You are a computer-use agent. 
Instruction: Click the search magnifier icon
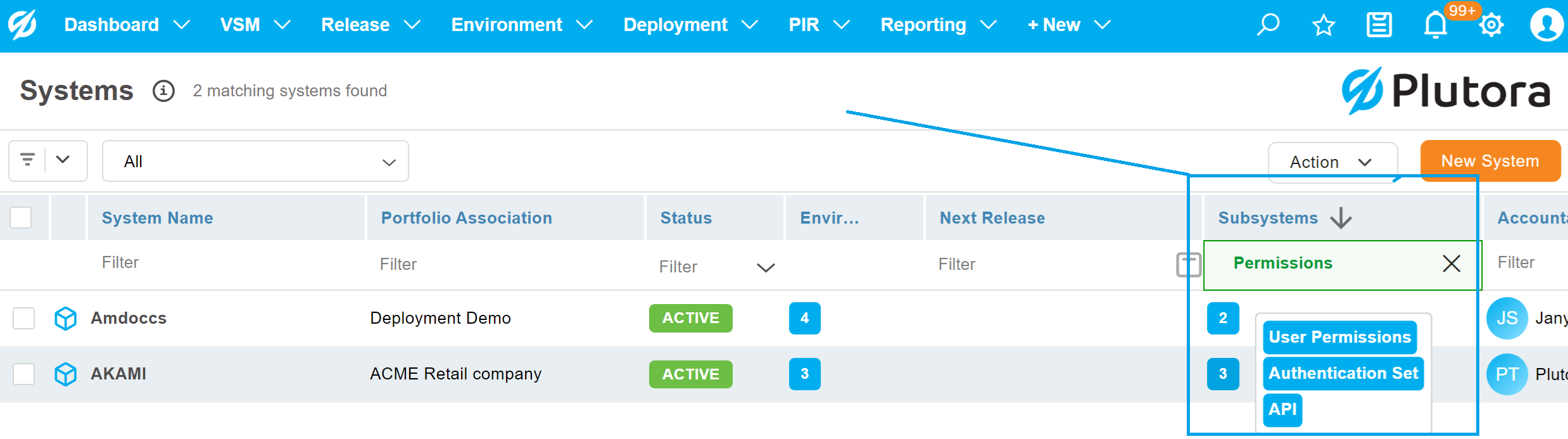coord(1268,25)
